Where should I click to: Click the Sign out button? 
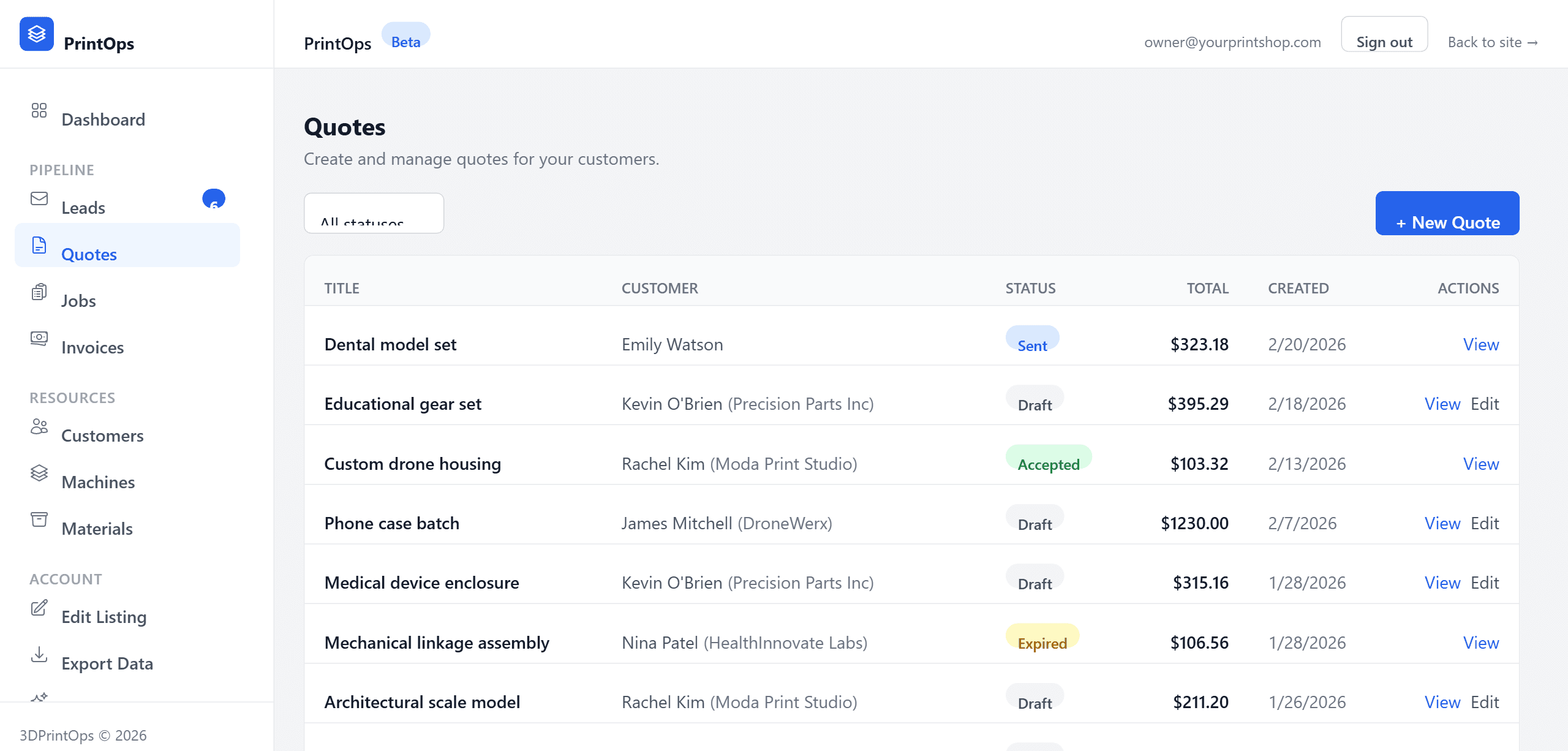tap(1385, 41)
